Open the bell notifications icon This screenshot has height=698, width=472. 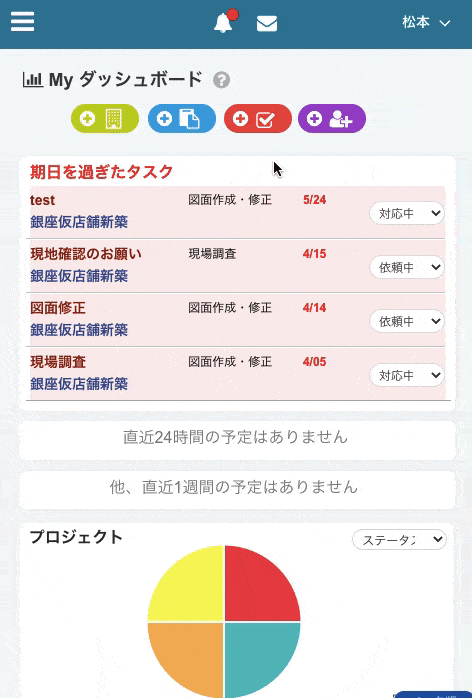(x=224, y=22)
